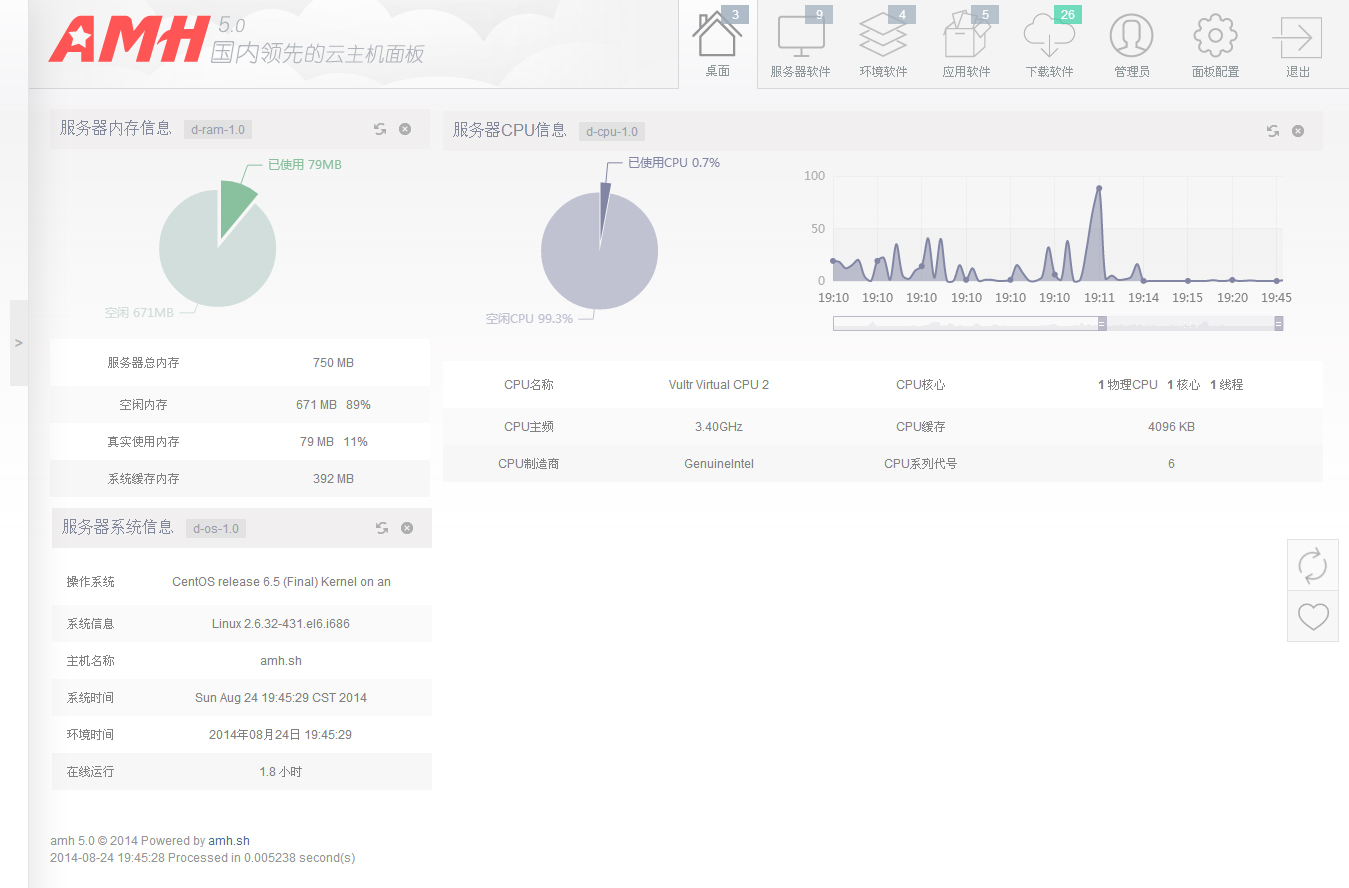Hide the CPU info widget with its close icon

[1297, 130]
